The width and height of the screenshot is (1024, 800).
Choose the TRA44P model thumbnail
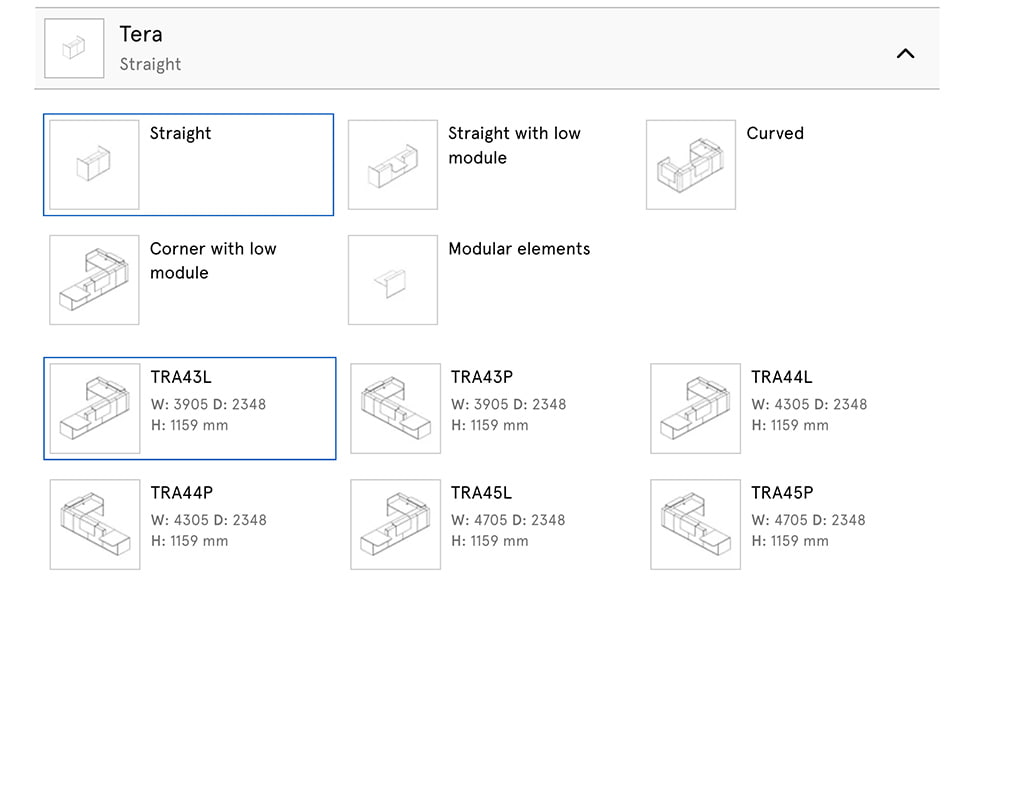tap(95, 524)
